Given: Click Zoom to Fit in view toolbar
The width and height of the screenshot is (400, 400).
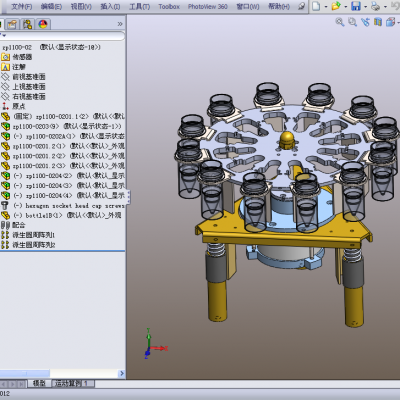Looking at the screenshot, I should click(340, 22).
